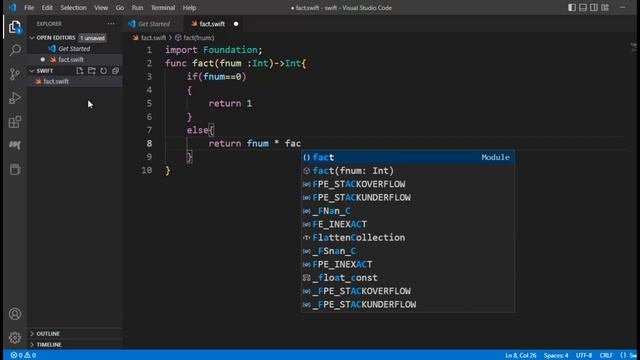Open the Run menu
The height and width of the screenshot is (360, 640).
pos(138,7)
